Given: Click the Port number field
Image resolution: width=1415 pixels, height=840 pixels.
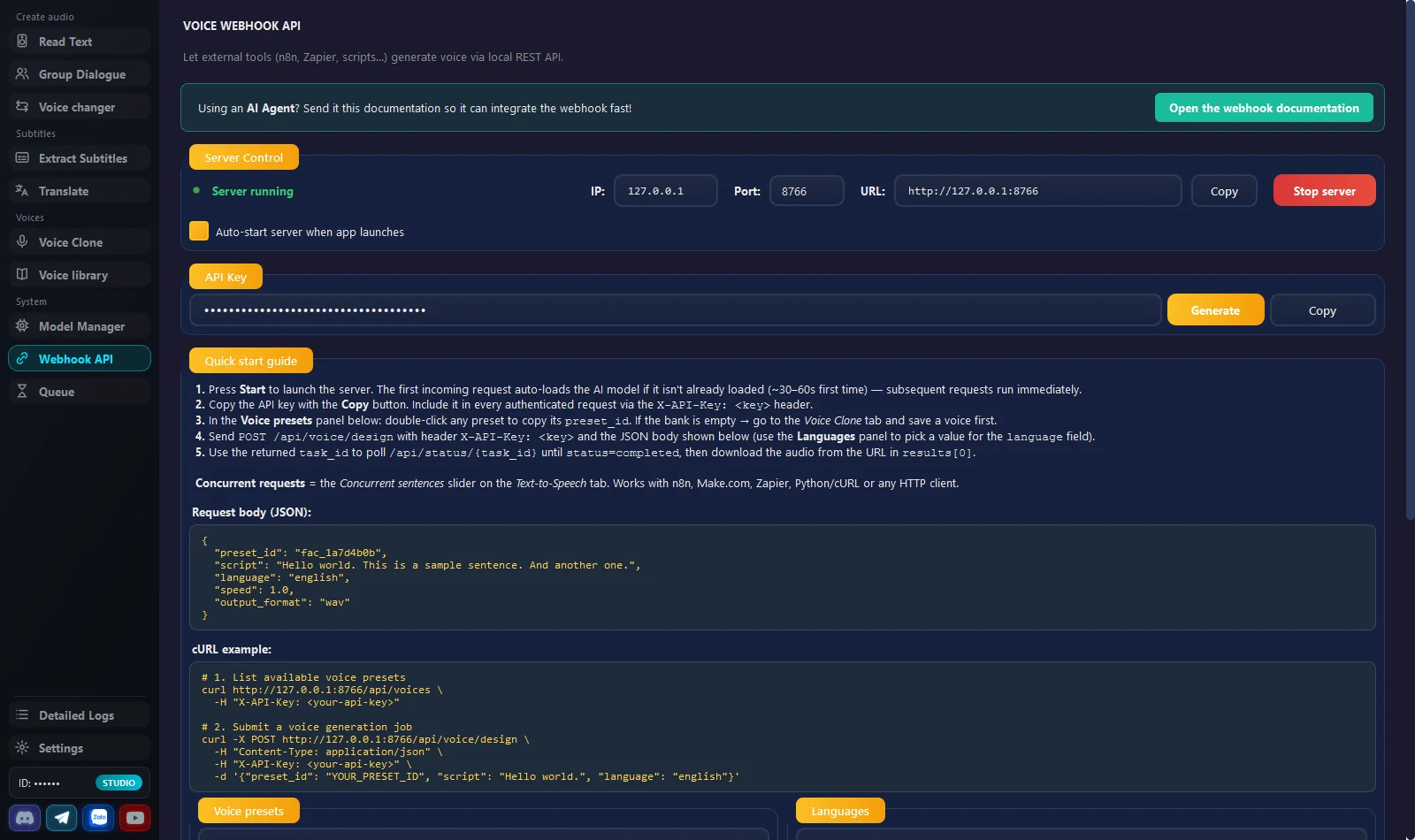Looking at the screenshot, I should click(807, 191).
